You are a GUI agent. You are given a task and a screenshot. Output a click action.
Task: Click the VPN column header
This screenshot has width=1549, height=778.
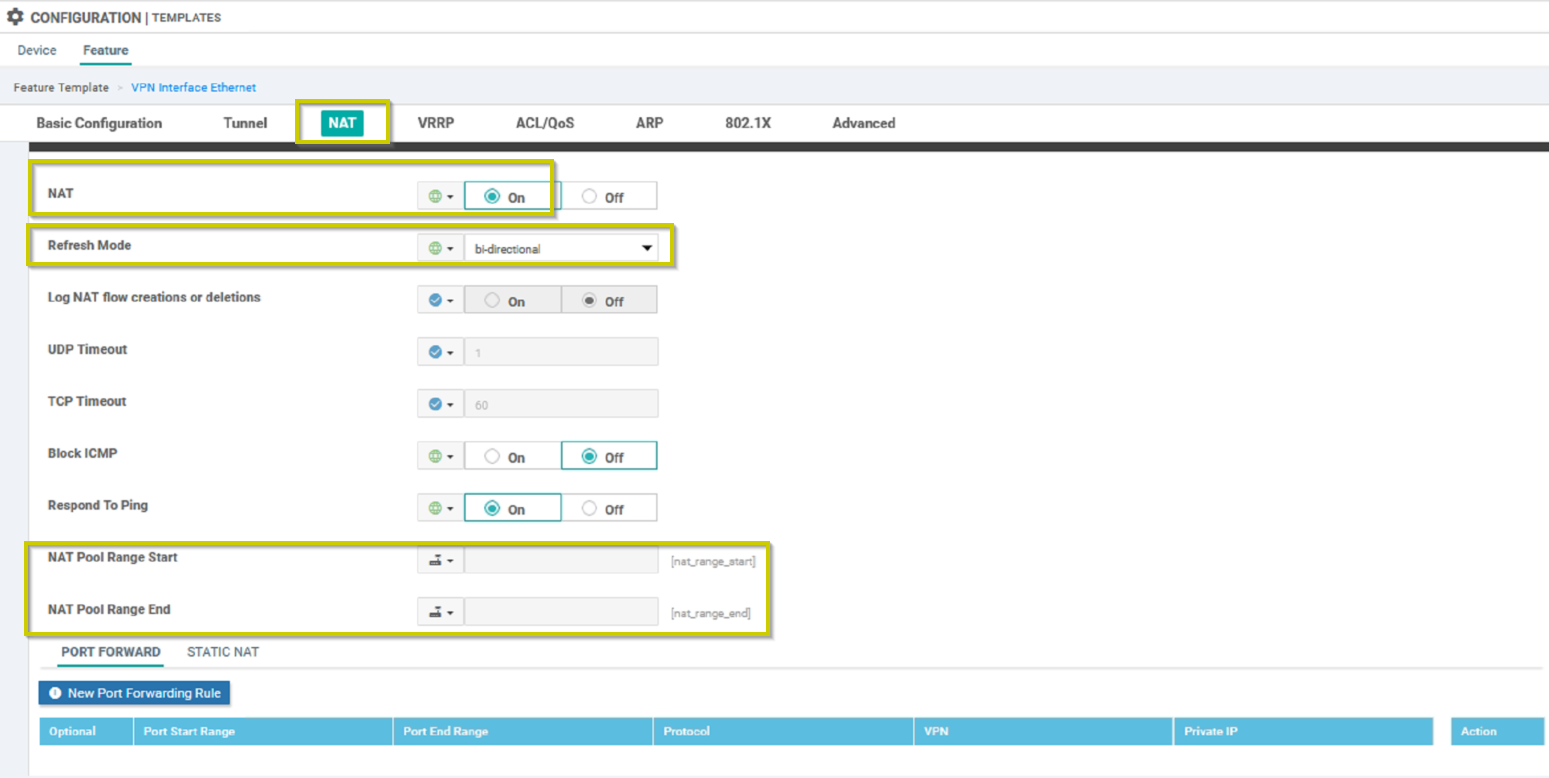click(x=1043, y=731)
